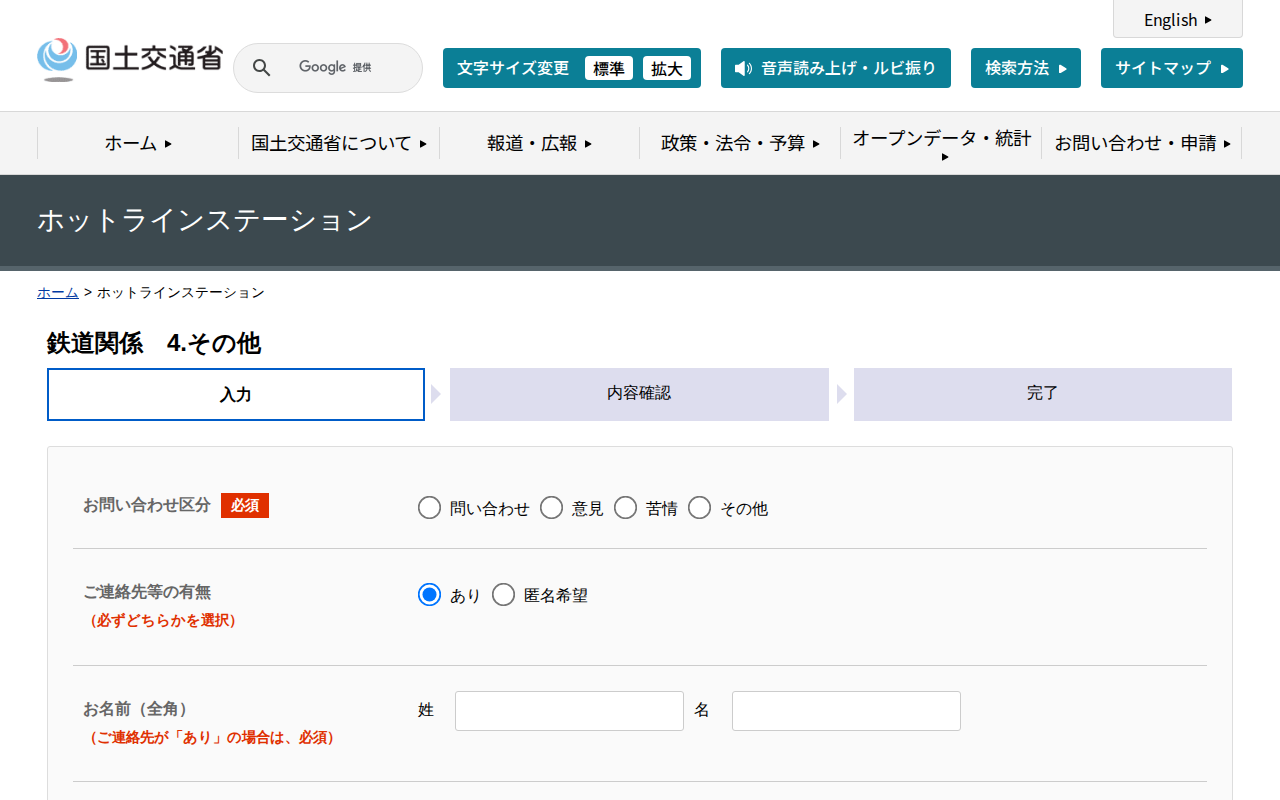Select the 意見 radio button
Viewport: 1280px width, 800px height.
coord(551,508)
